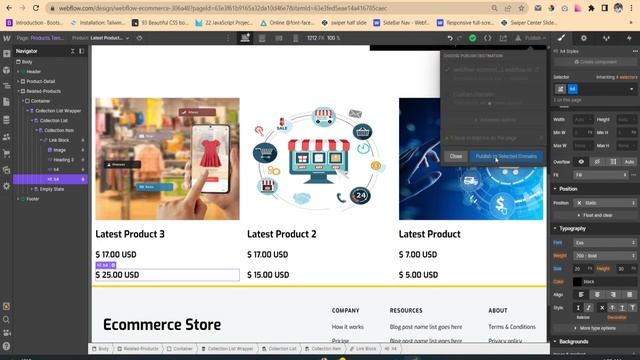Viewport: 640px width, 360px height.
Task: Open the code export icon
Action: 488,38
